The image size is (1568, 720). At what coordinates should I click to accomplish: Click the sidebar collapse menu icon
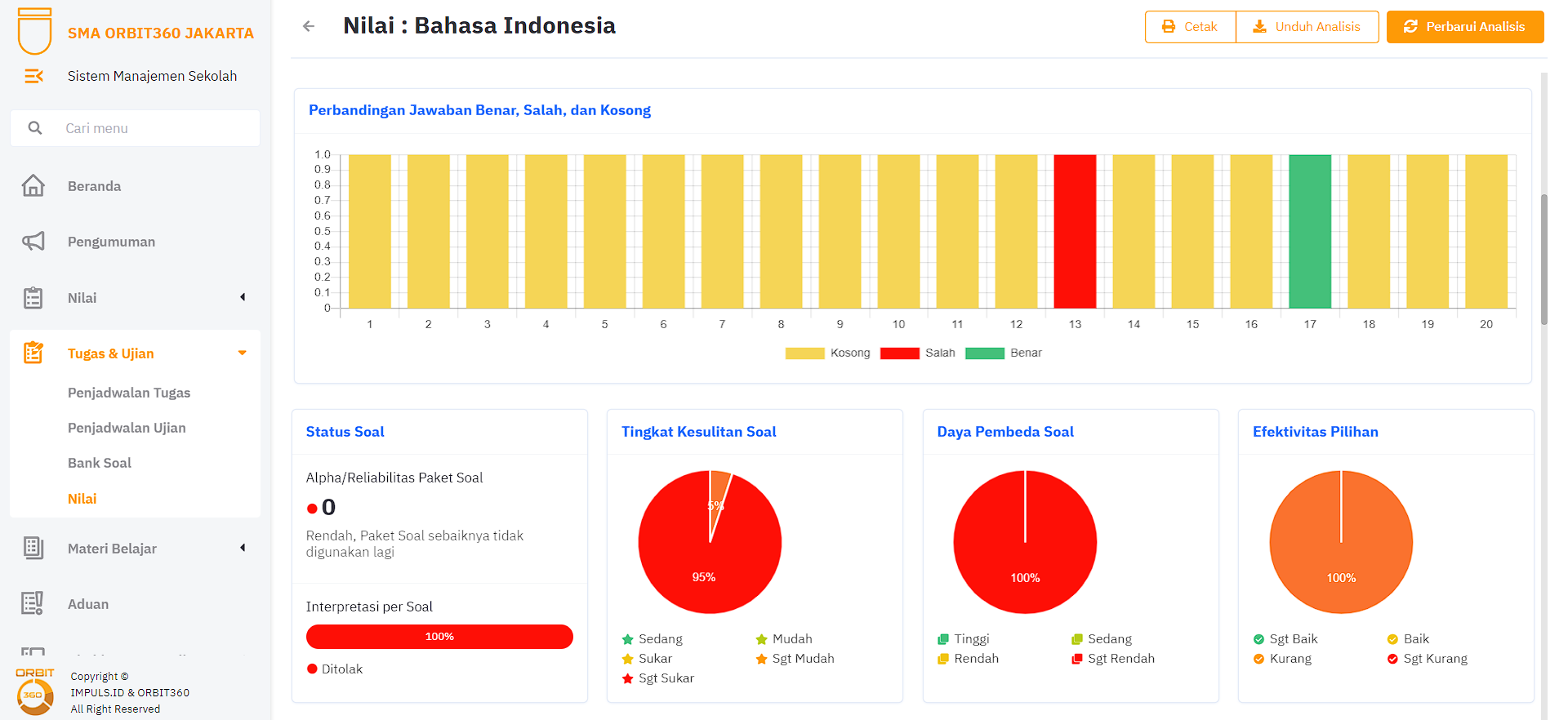pos(33,76)
